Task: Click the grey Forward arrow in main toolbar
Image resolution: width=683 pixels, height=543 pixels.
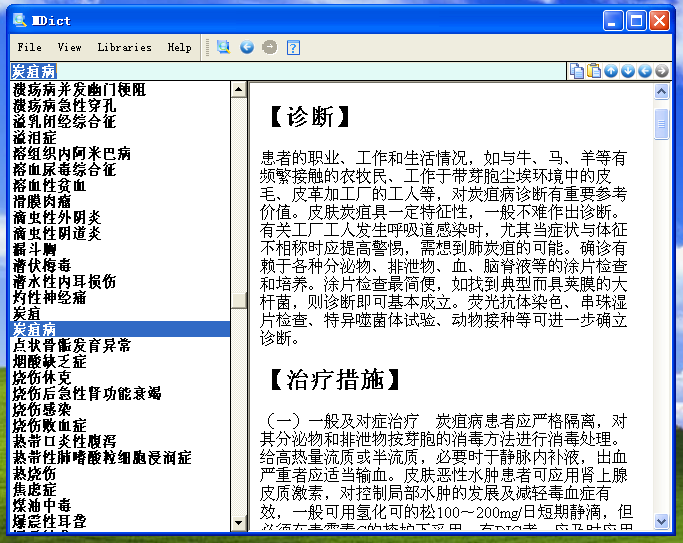Action: click(x=270, y=47)
